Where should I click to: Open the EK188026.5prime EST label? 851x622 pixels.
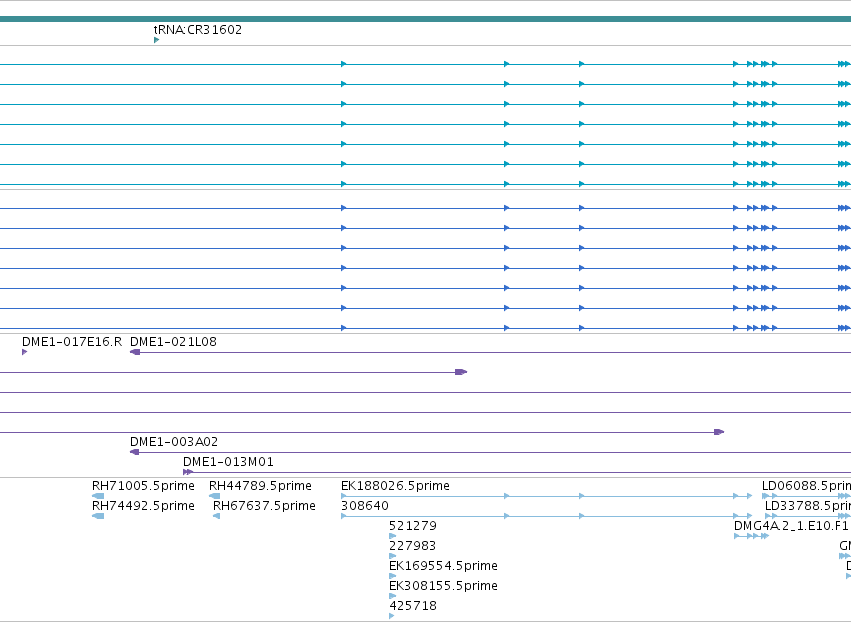pyautogui.click(x=395, y=485)
